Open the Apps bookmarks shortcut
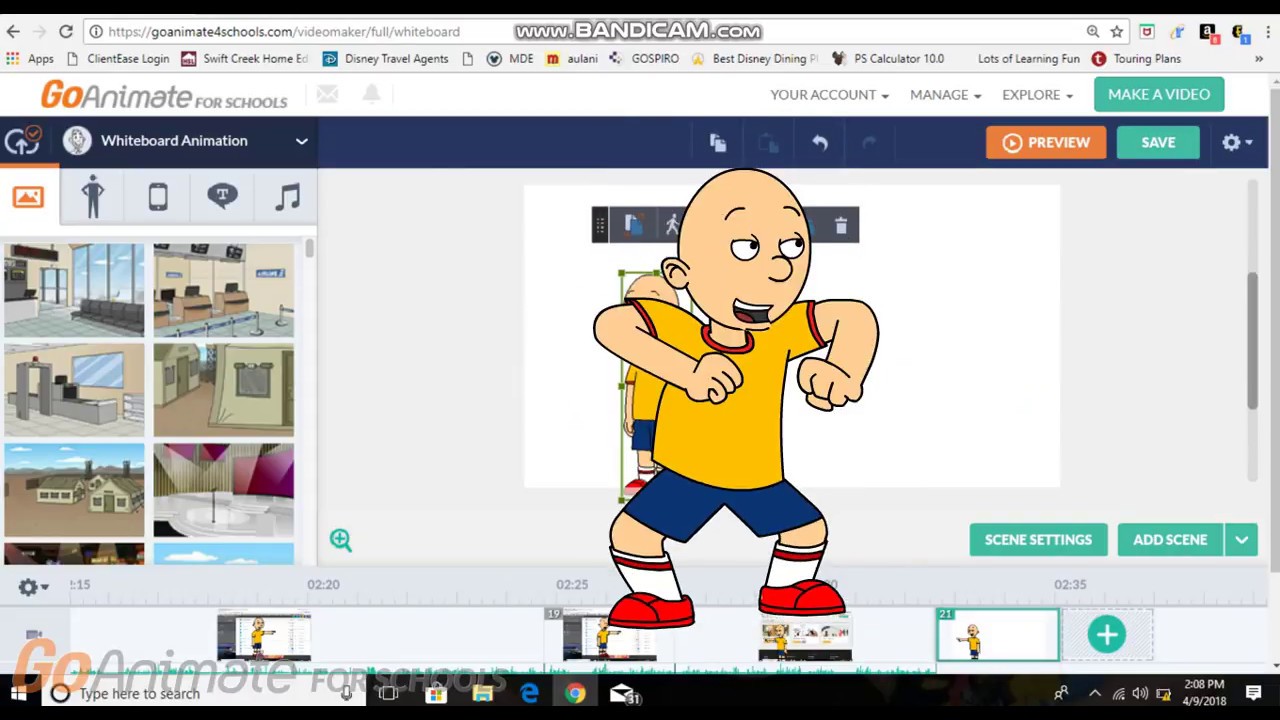 29,59
